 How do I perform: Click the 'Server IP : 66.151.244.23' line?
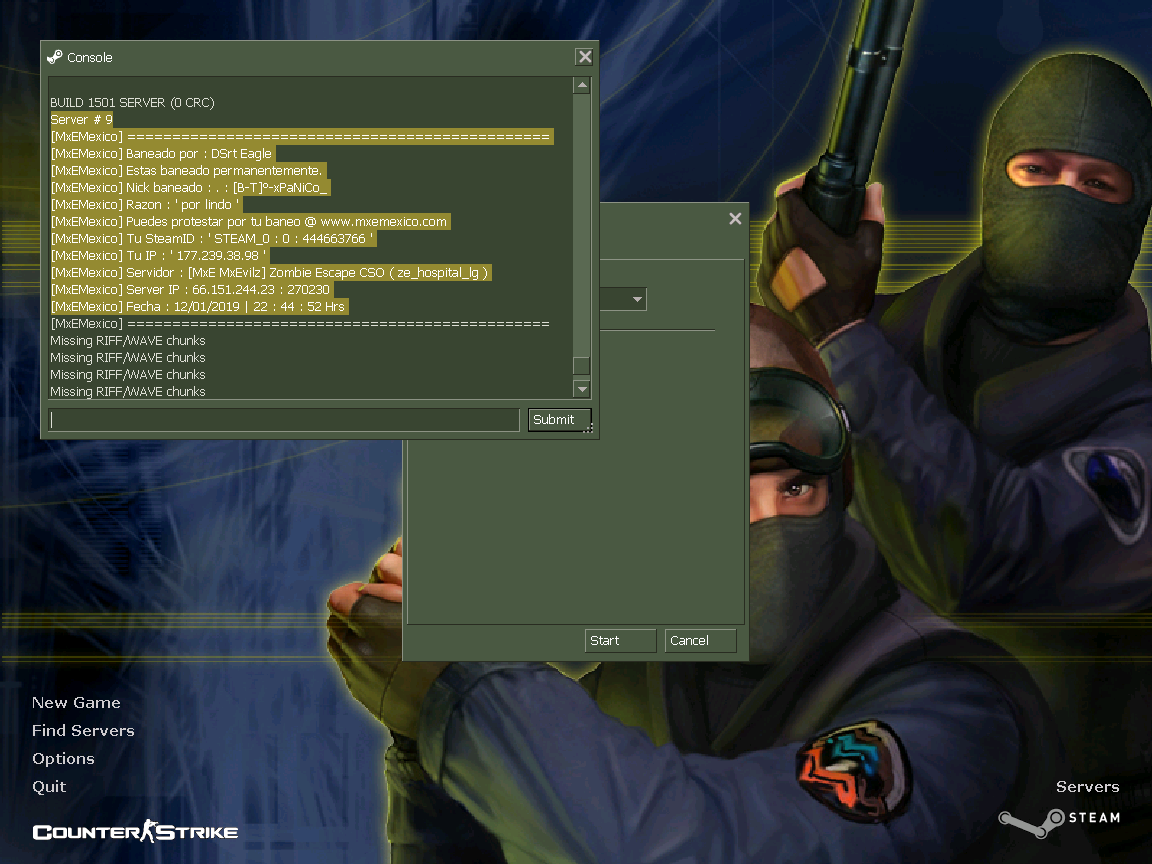click(x=192, y=289)
